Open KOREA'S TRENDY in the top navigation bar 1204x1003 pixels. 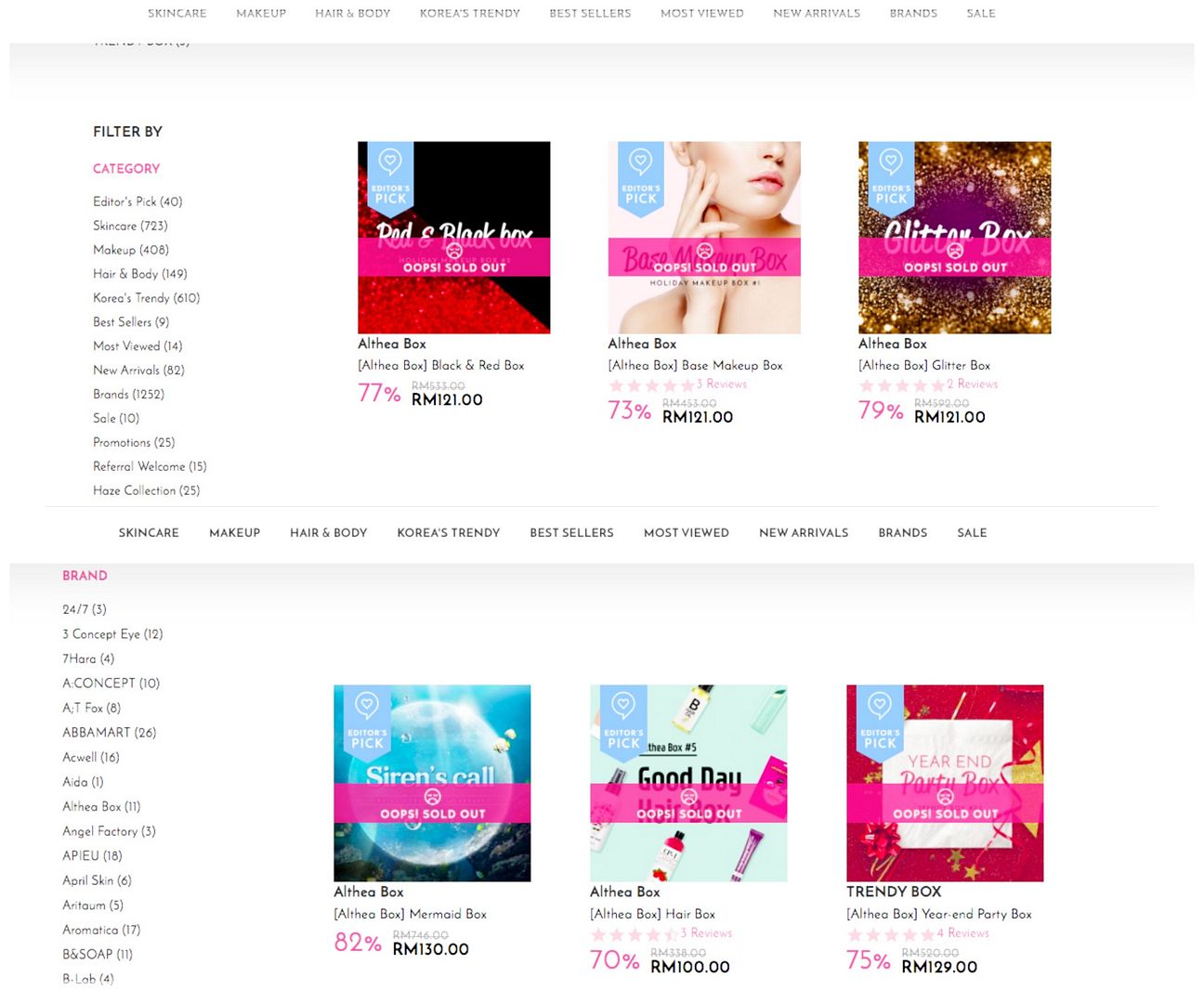point(470,13)
